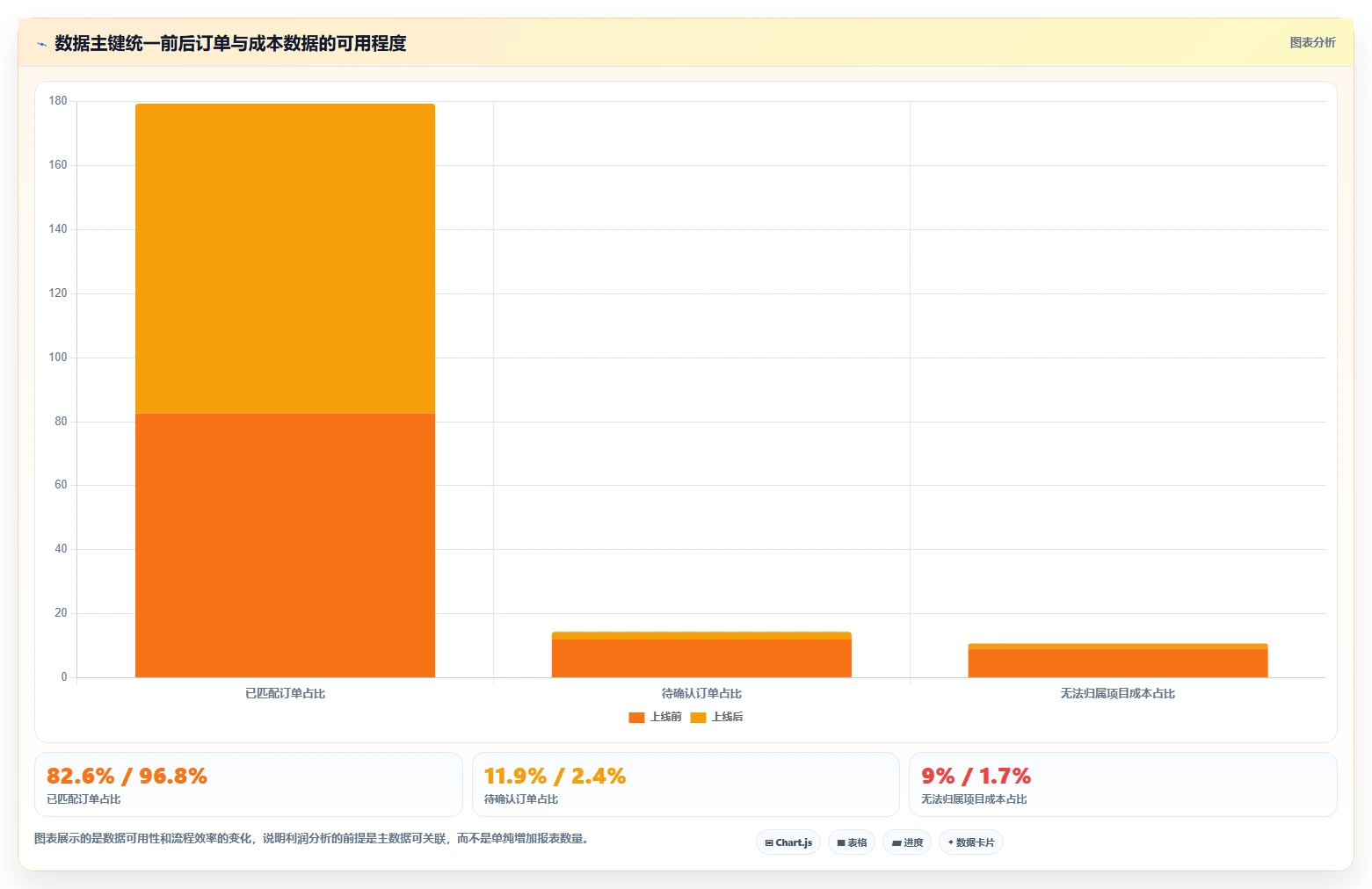Click the chart description sentence below cards

[311, 839]
